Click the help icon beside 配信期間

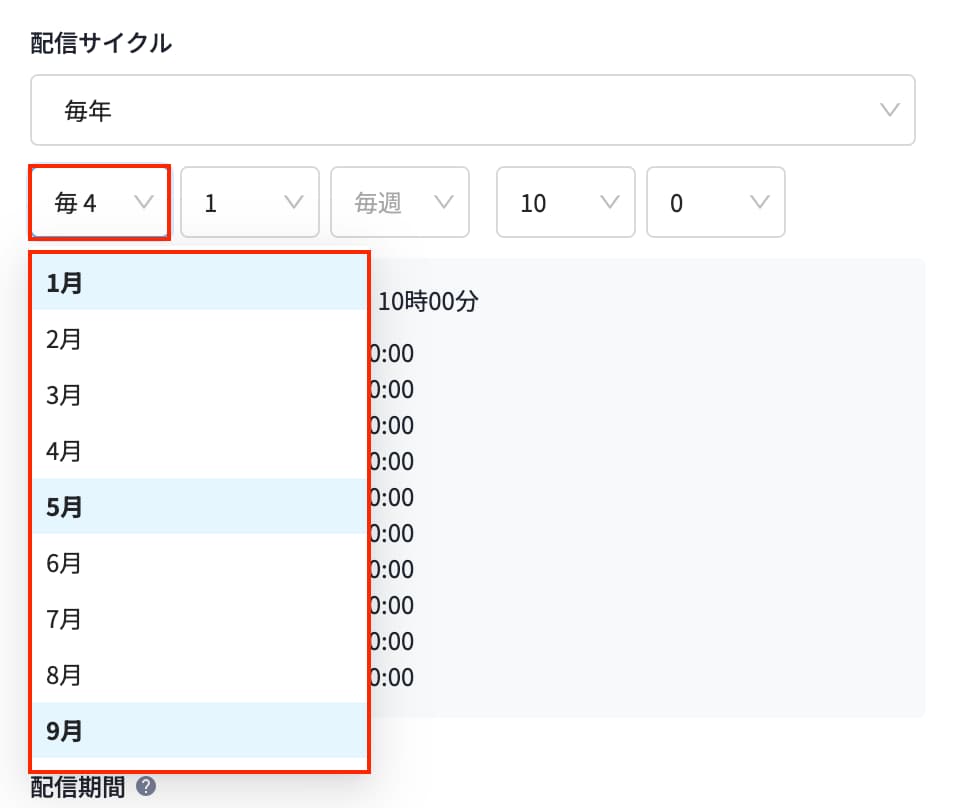[146, 787]
